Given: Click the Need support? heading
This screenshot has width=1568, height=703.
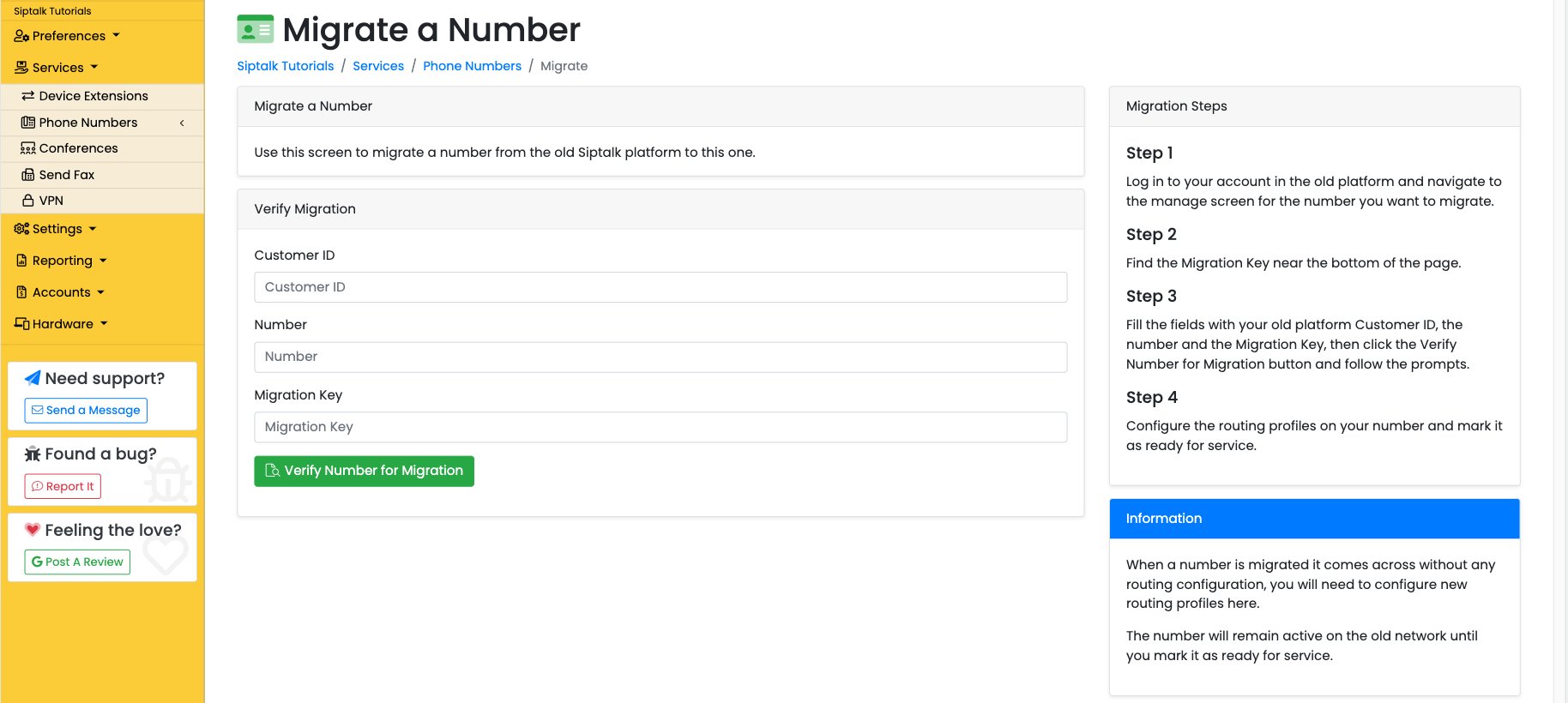Looking at the screenshot, I should tap(105, 378).
